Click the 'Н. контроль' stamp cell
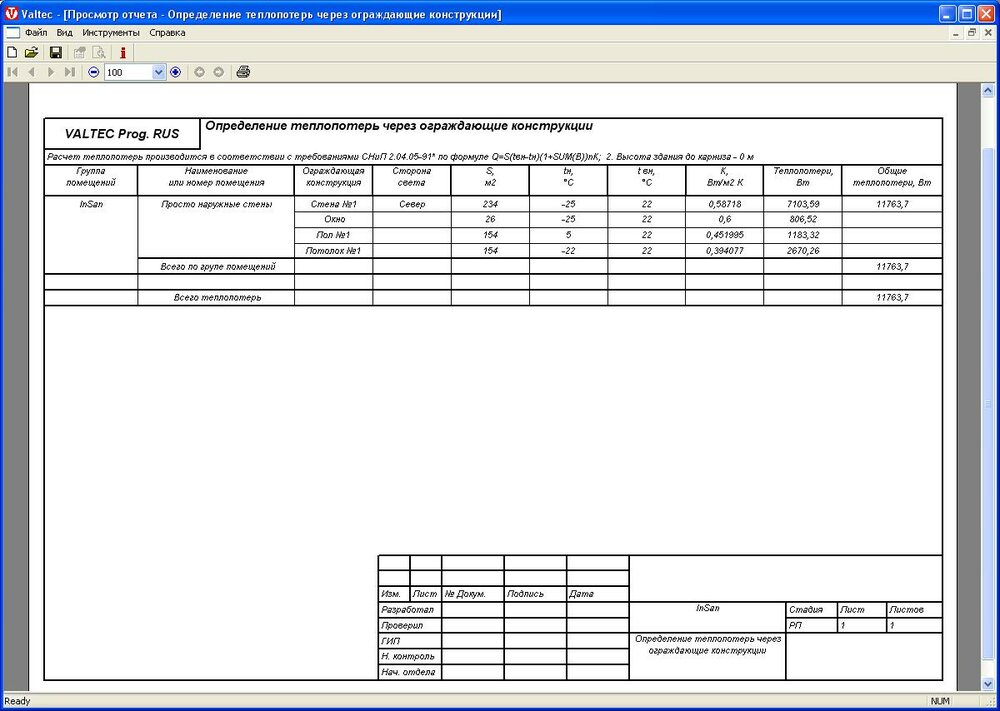This screenshot has width=1000, height=711. (409, 656)
